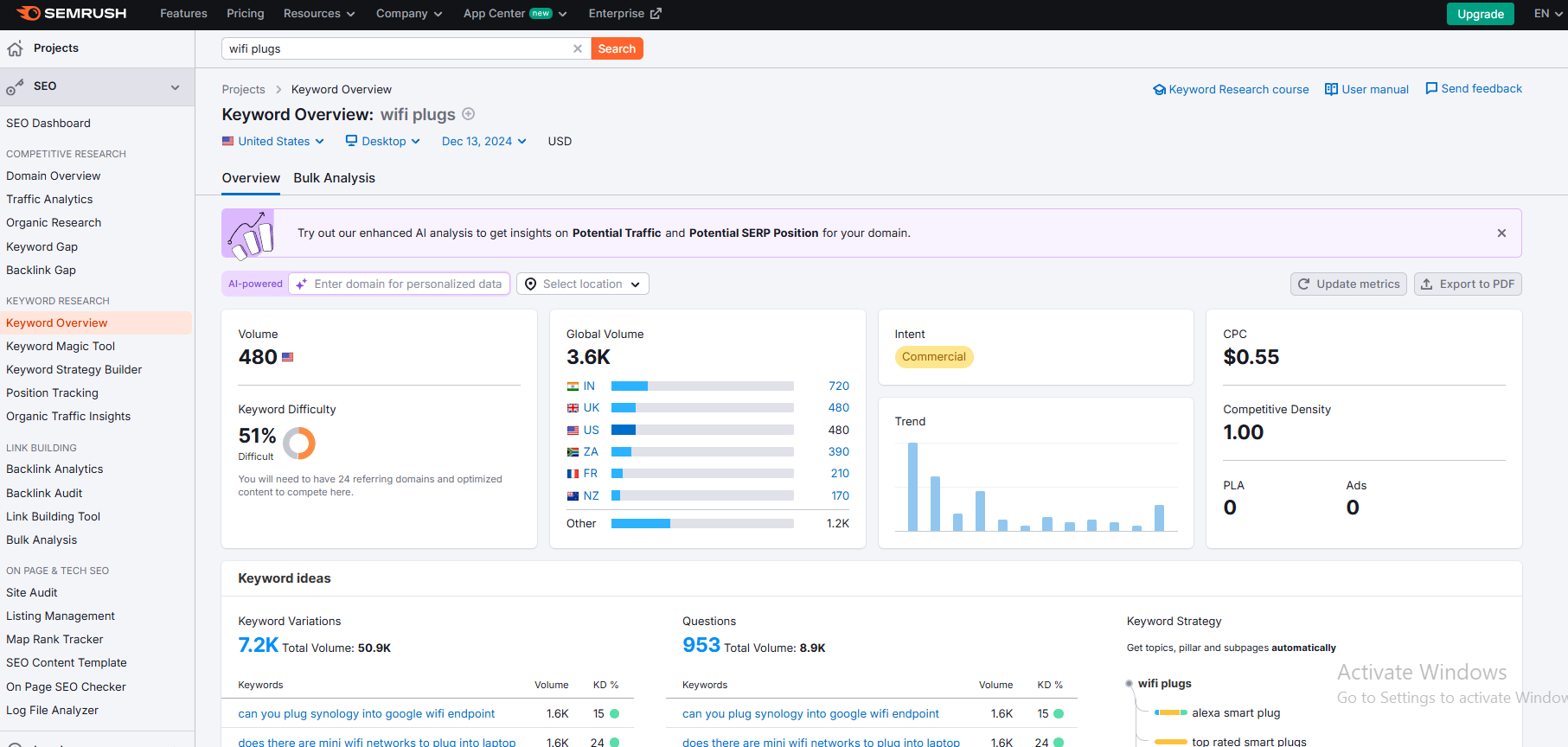Collapse the SEO sidebar section
1568x747 pixels.
tap(176, 86)
